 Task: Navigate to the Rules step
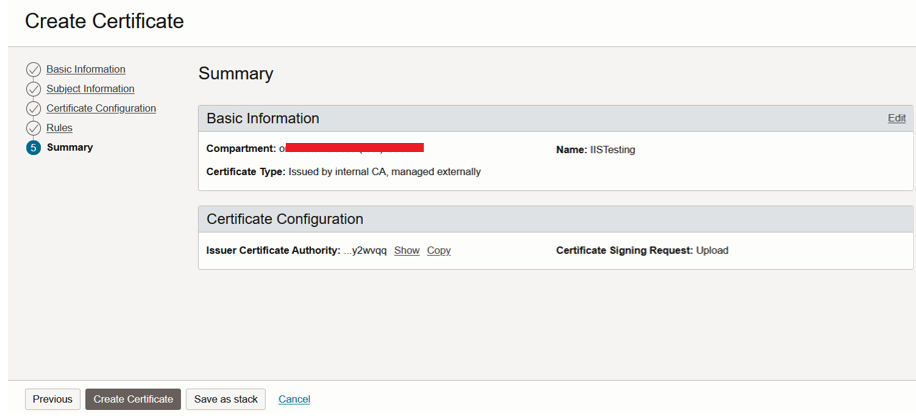[59, 128]
